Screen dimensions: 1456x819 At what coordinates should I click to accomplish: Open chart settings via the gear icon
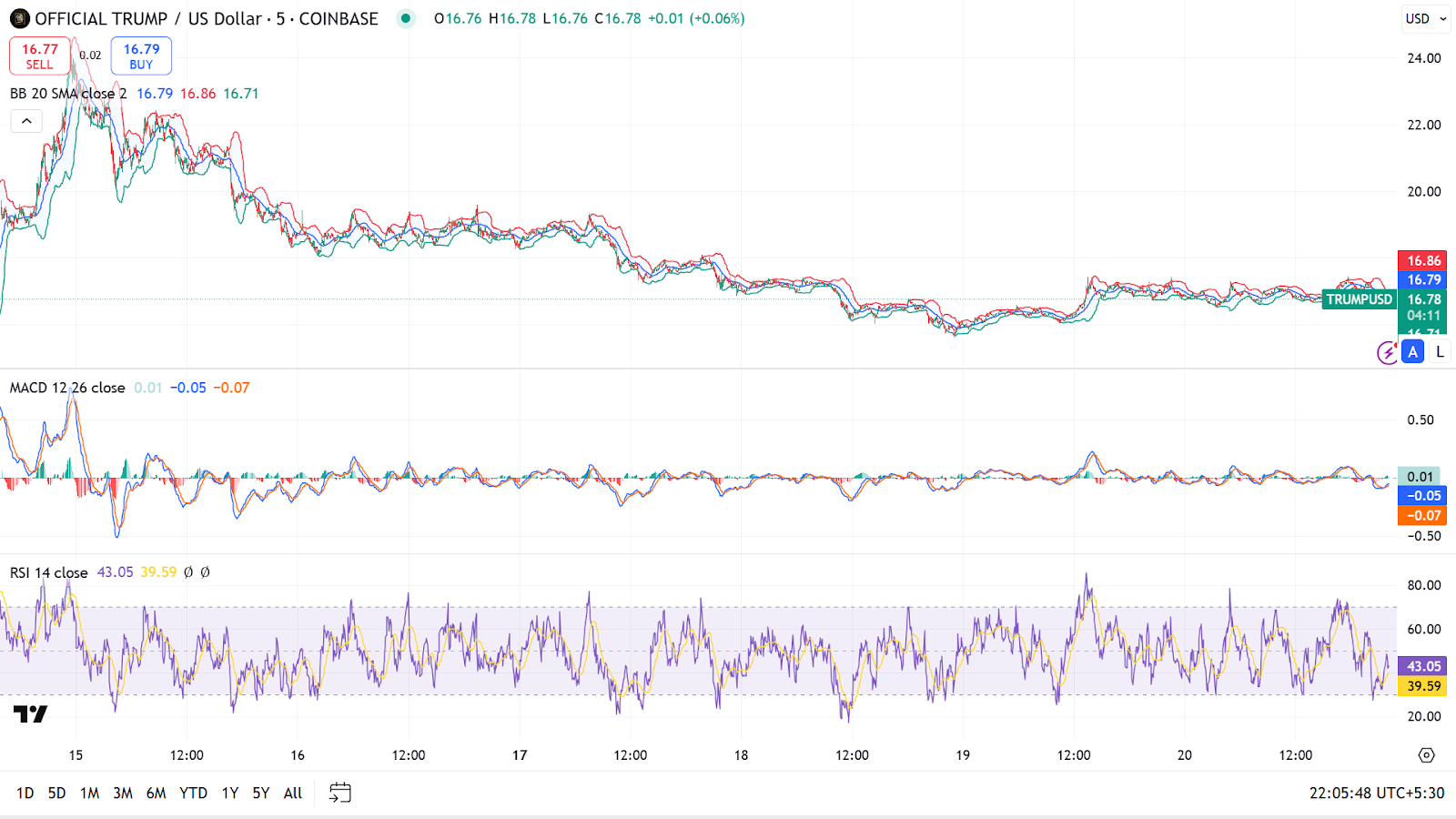[1426, 755]
